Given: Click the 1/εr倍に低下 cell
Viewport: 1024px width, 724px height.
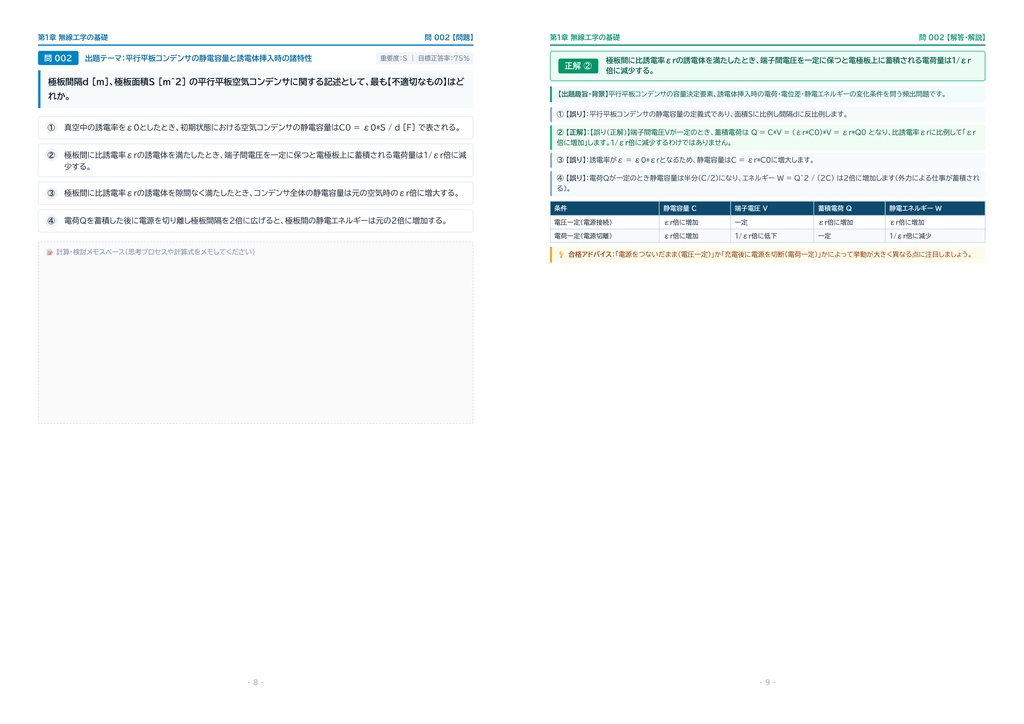Looking at the screenshot, I should tap(772, 236).
